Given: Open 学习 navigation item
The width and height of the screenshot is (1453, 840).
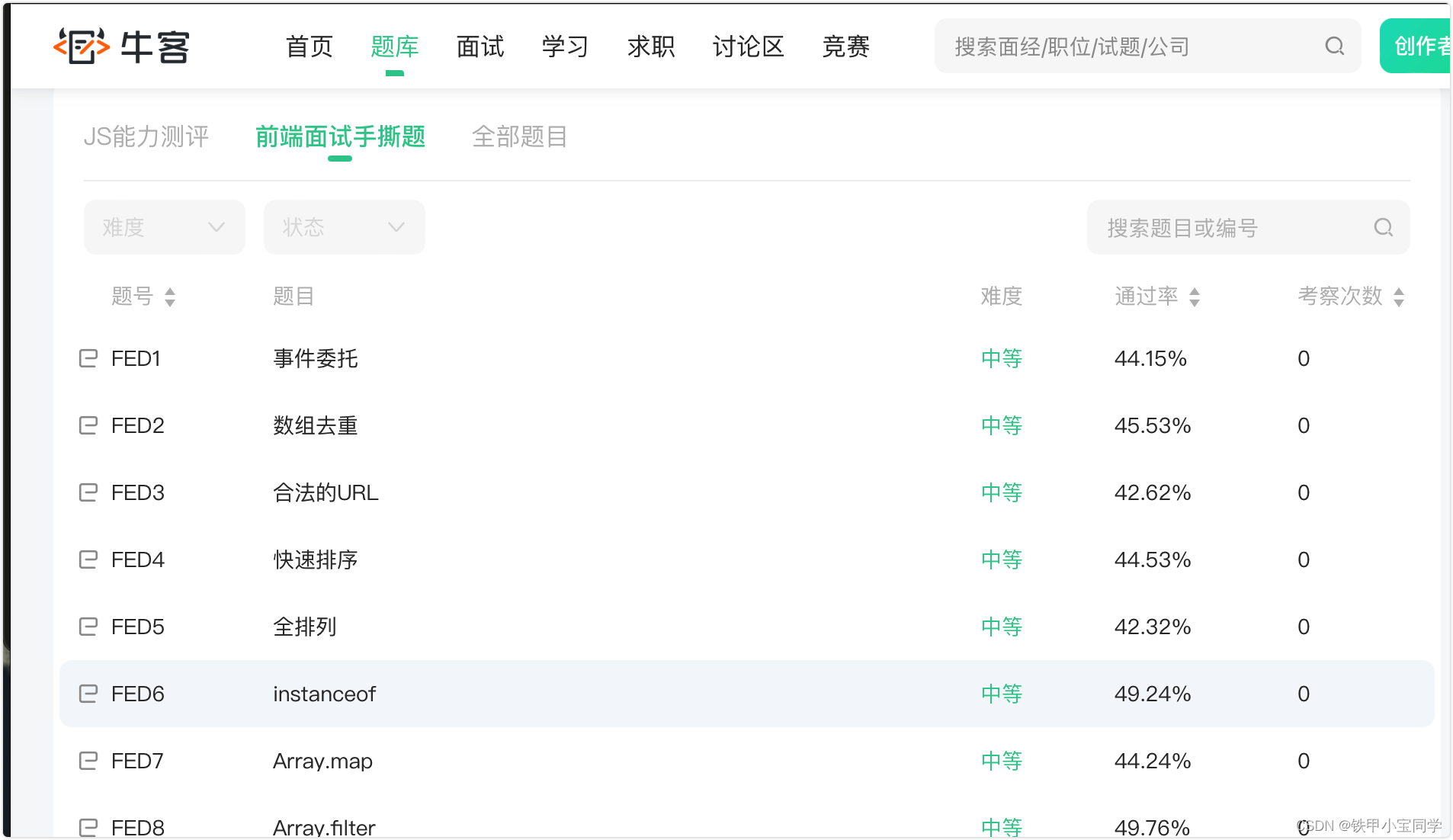Looking at the screenshot, I should (566, 46).
